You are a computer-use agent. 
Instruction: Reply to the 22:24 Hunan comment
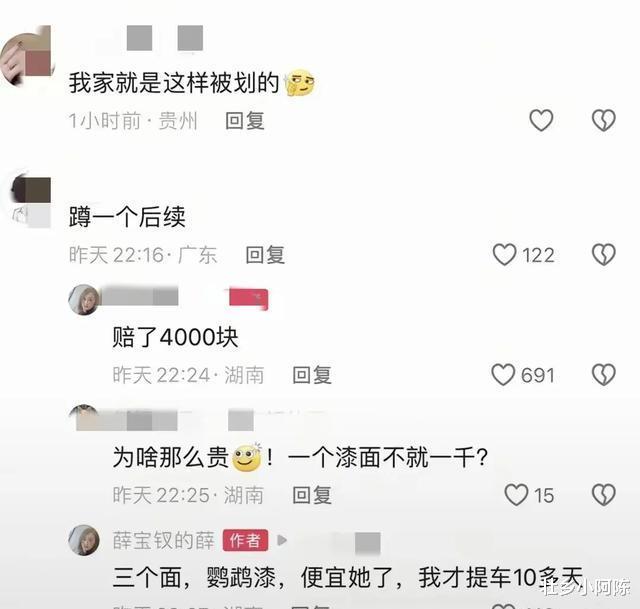[x=312, y=375]
